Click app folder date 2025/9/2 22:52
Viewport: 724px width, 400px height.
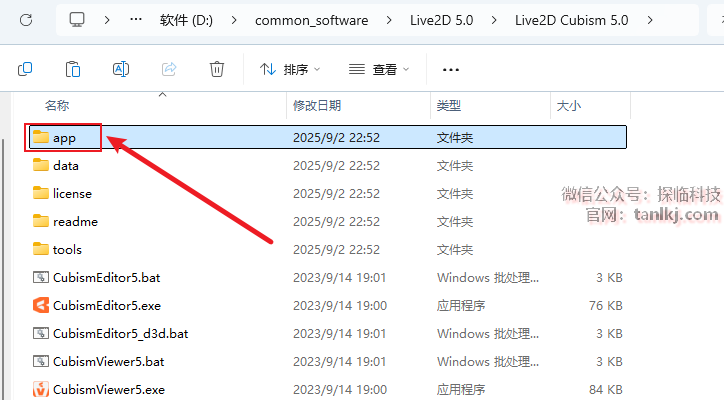tap(336, 138)
